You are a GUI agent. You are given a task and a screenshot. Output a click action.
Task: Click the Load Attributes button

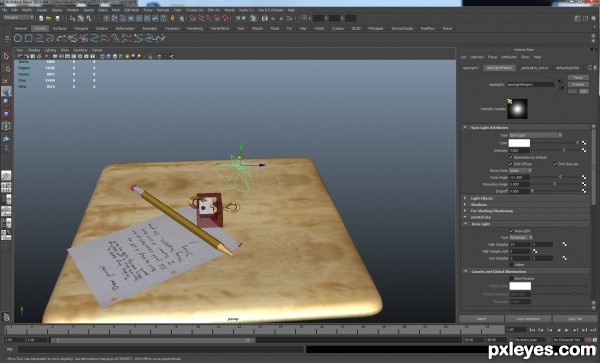point(528,319)
